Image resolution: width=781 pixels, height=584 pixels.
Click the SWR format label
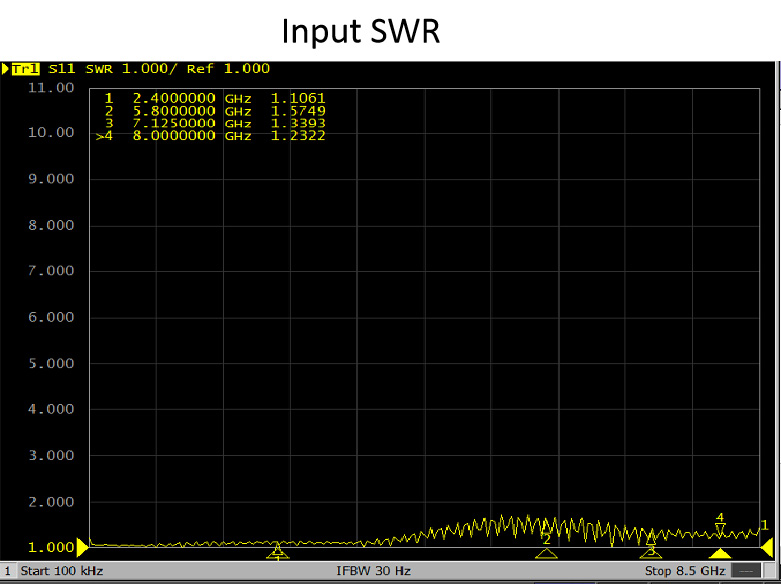coord(98,69)
